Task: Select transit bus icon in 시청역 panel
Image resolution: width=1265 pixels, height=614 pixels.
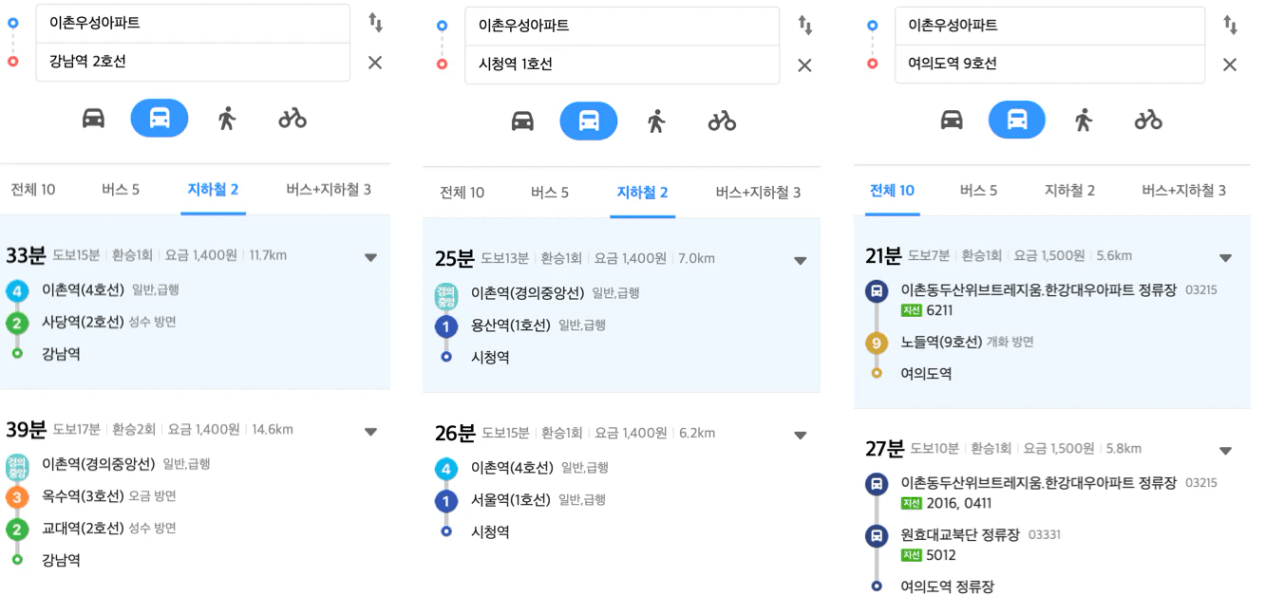Action: pyautogui.click(x=589, y=121)
